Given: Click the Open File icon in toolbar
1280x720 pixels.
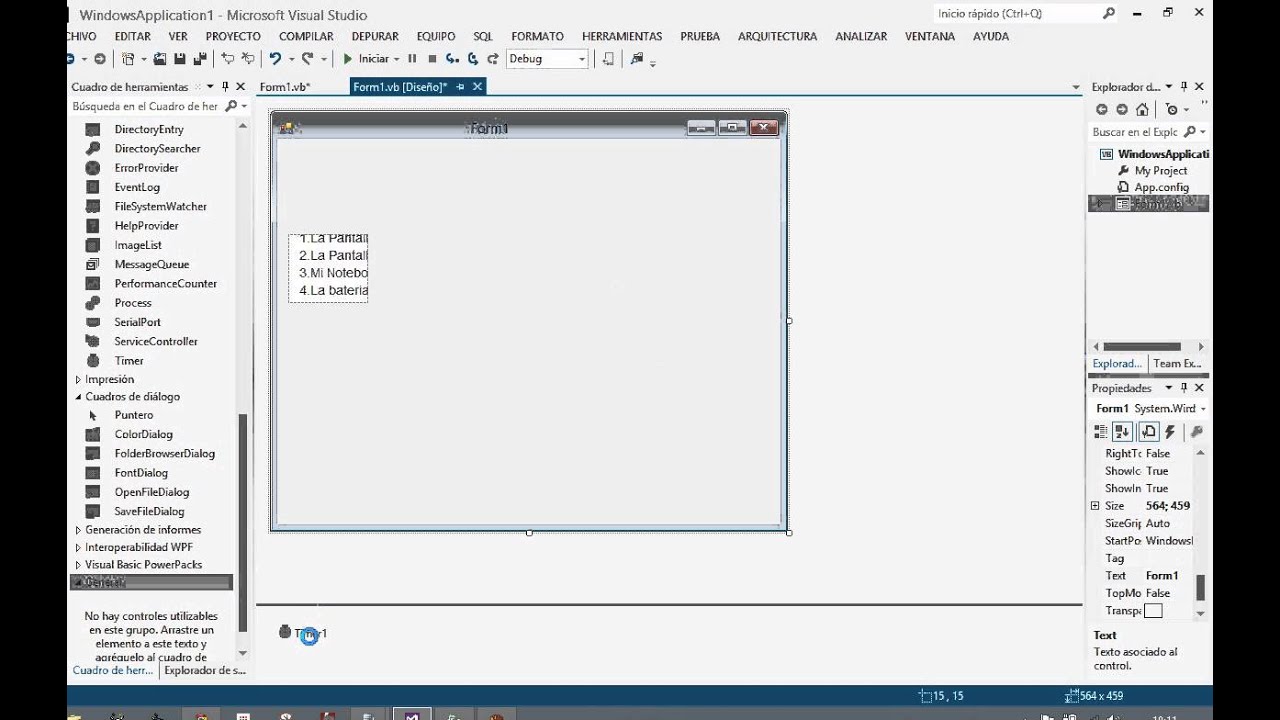Looking at the screenshot, I should tap(160, 59).
